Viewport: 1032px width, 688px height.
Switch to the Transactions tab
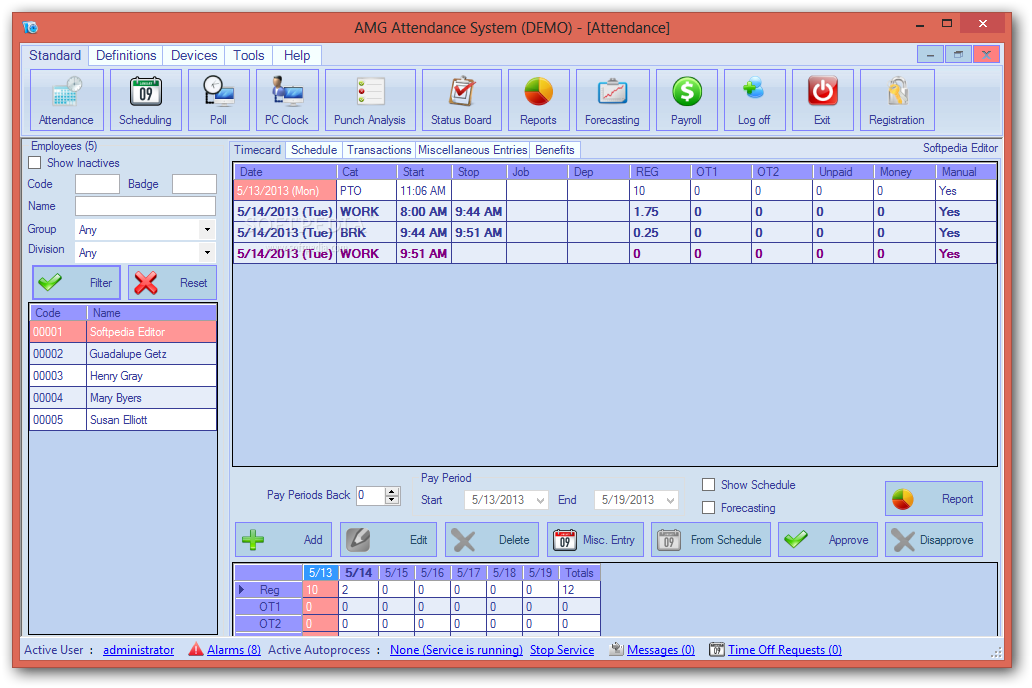click(x=379, y=150)
